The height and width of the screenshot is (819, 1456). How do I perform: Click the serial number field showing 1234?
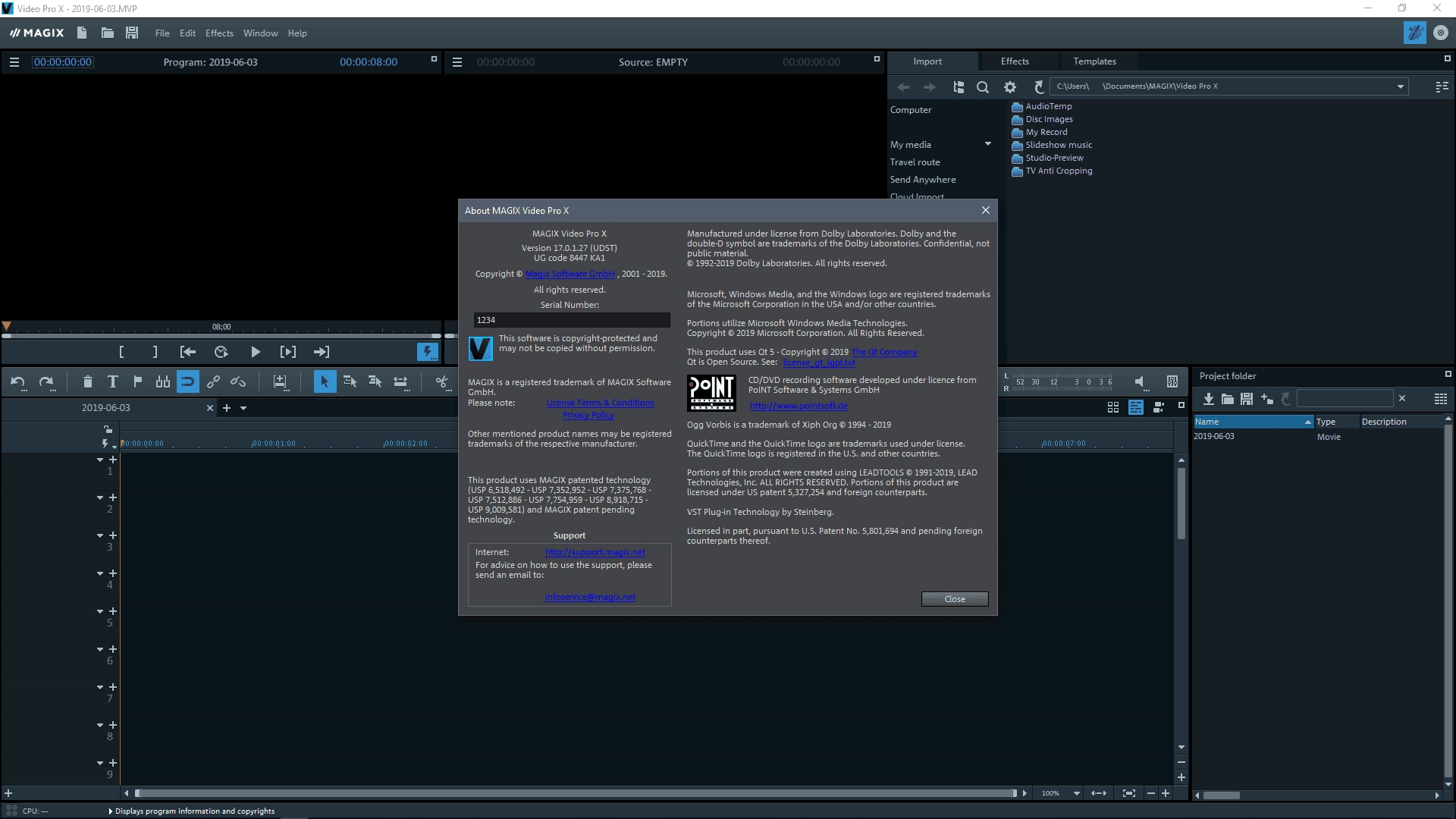pos(572,320)
